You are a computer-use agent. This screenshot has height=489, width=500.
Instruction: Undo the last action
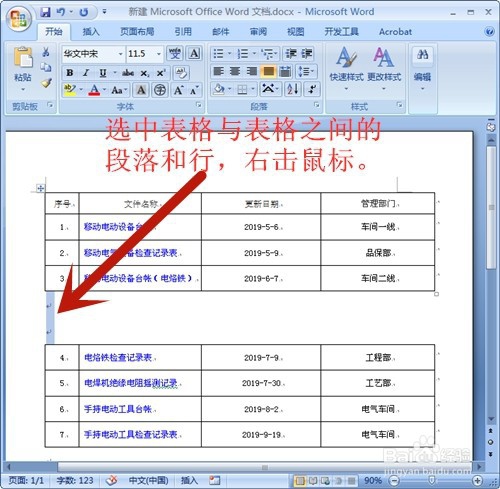click(61, 12)
